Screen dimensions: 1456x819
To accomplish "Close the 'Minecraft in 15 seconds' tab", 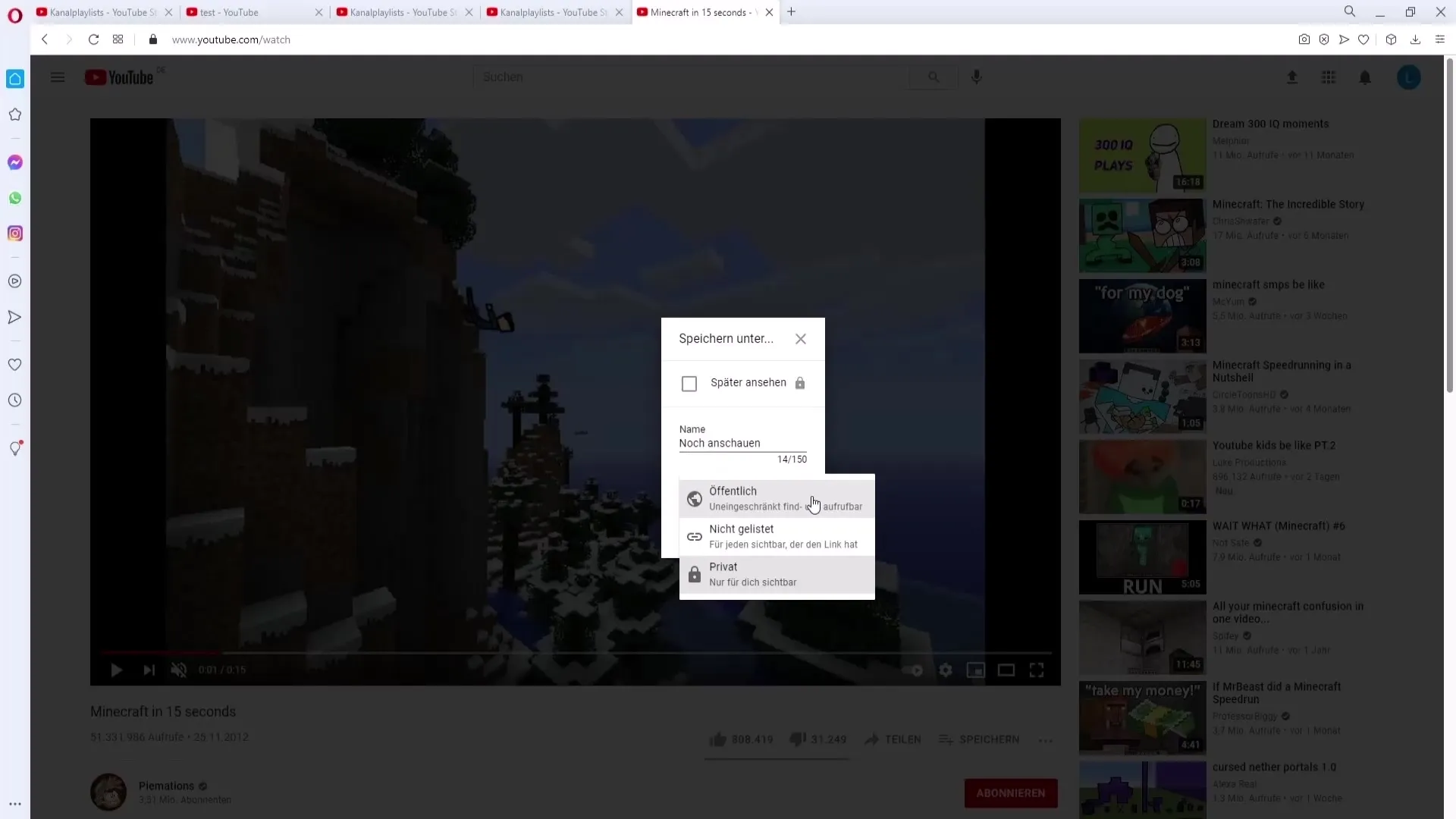I will (x=769, y=12).
